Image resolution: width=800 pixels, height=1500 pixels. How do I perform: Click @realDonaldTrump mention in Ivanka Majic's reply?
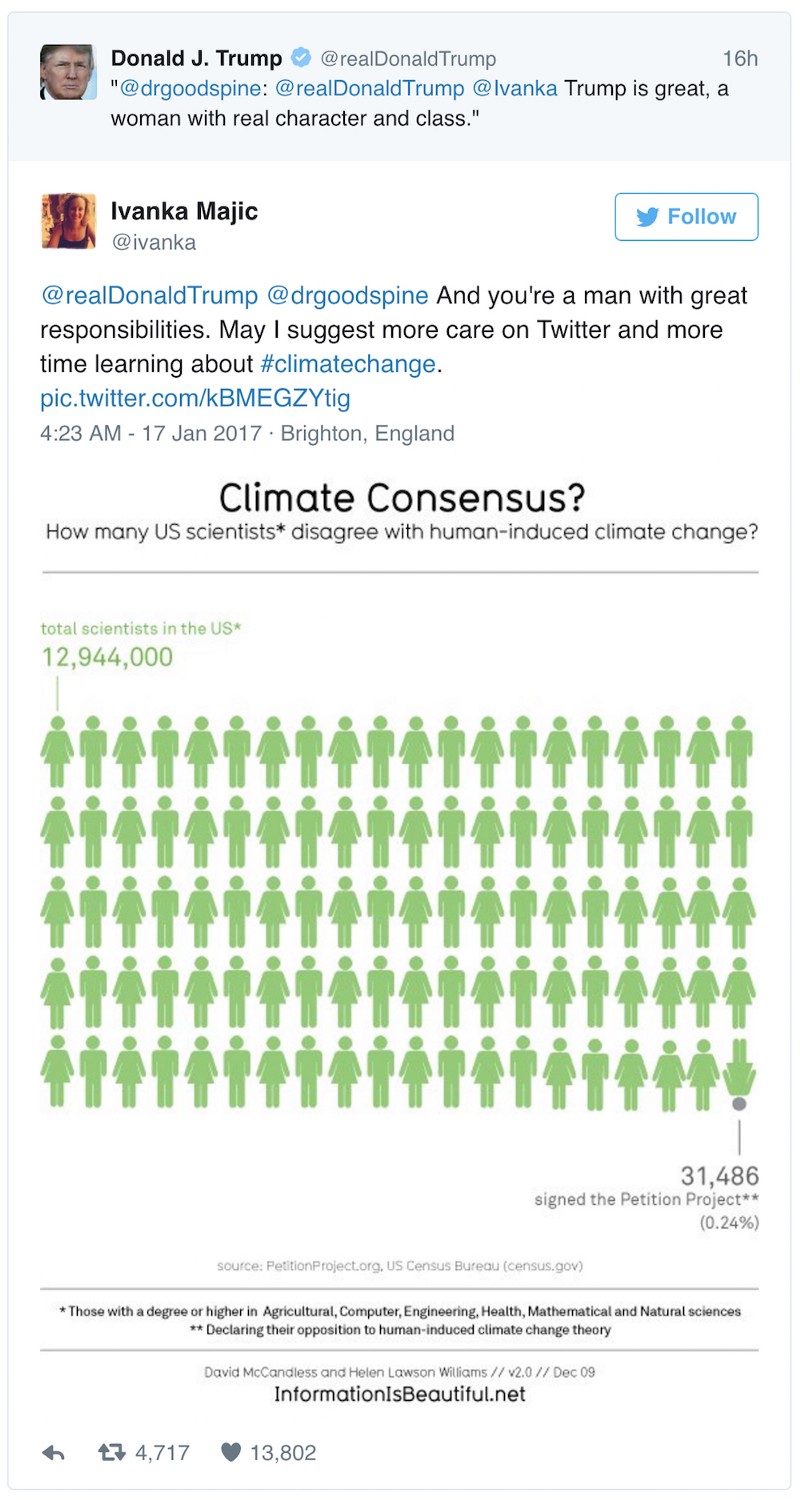149,296
